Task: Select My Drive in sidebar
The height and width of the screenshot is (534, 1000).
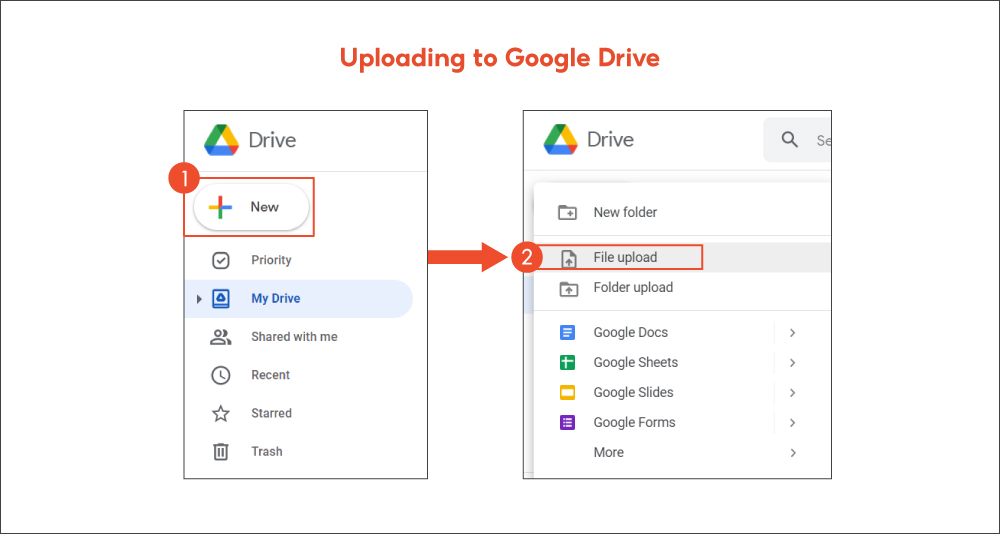Action: tap(275, 299)
